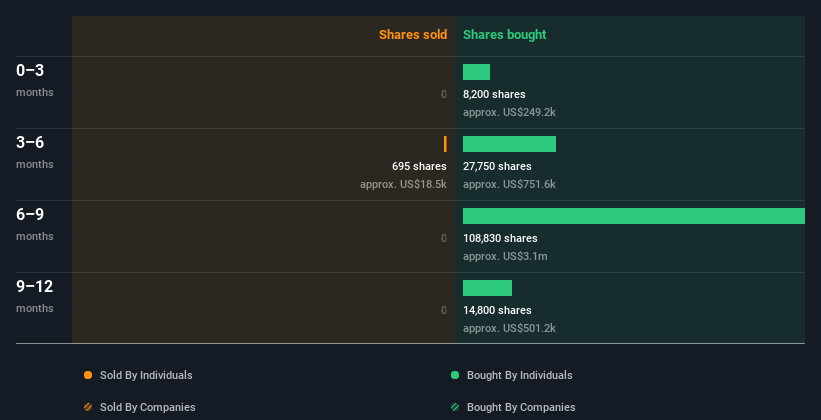
Task: Click the 'approx. US$249.2k' amount
Action: 509,113
